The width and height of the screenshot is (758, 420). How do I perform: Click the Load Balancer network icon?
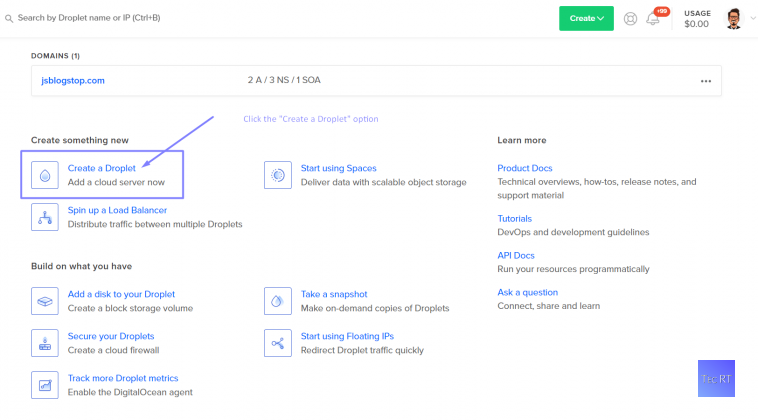point(45,217)
